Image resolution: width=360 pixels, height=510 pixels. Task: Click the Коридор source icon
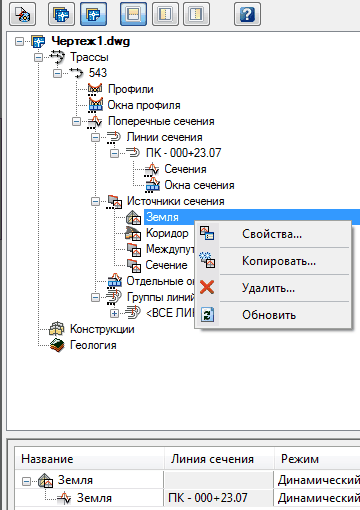pos(133,233)
